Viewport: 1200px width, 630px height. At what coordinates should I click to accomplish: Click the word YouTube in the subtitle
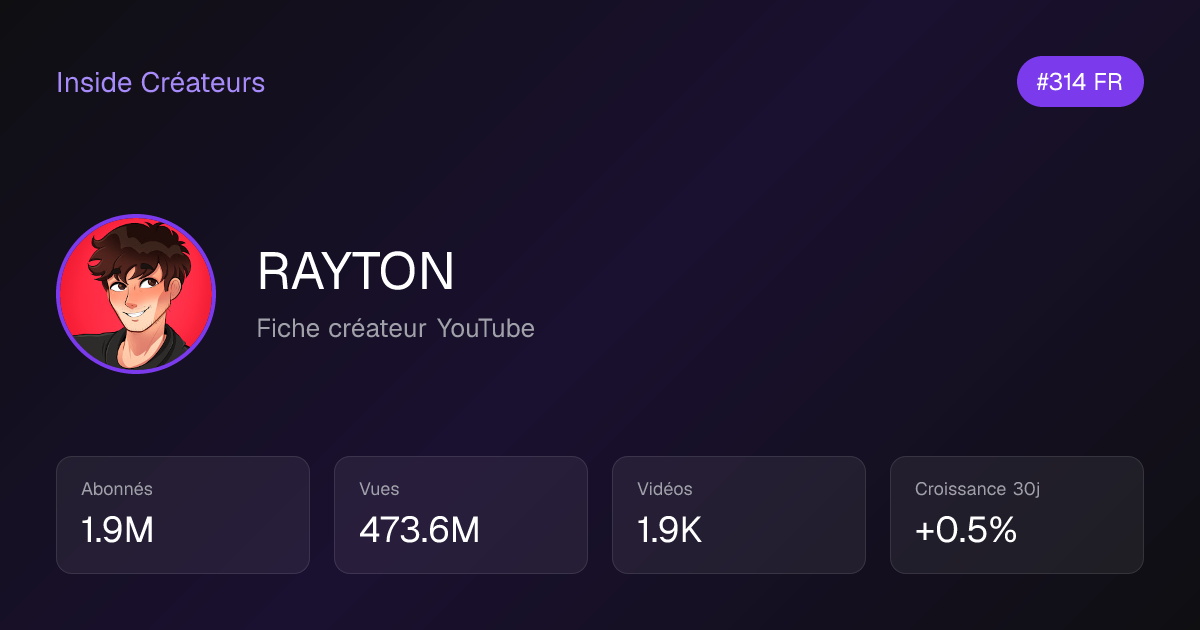pyautogui.click(x=485, y=328)
